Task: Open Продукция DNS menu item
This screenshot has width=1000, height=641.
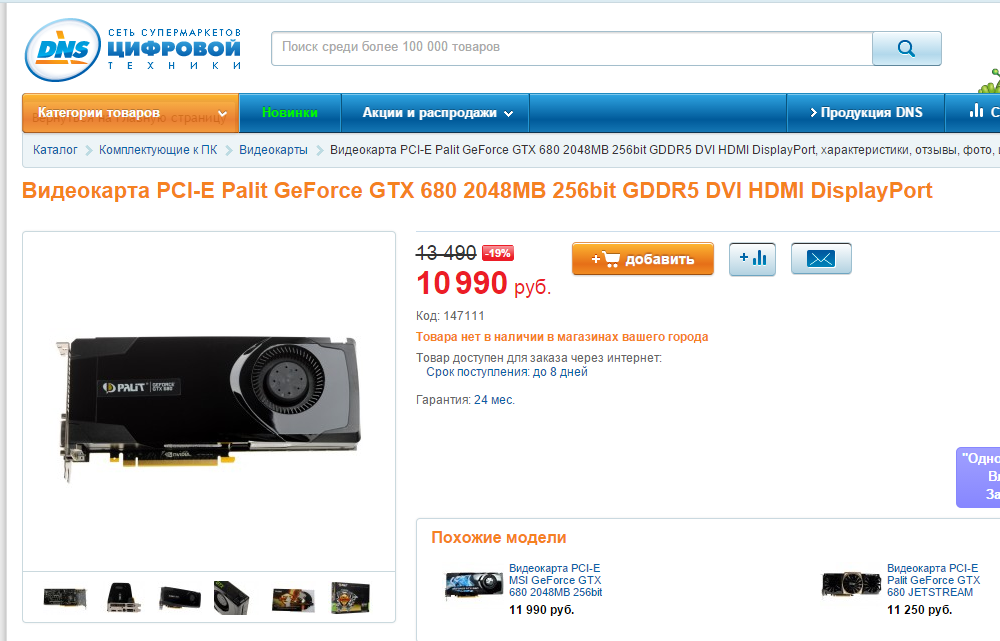Action: pyautogui.click(x=865, y=113)
